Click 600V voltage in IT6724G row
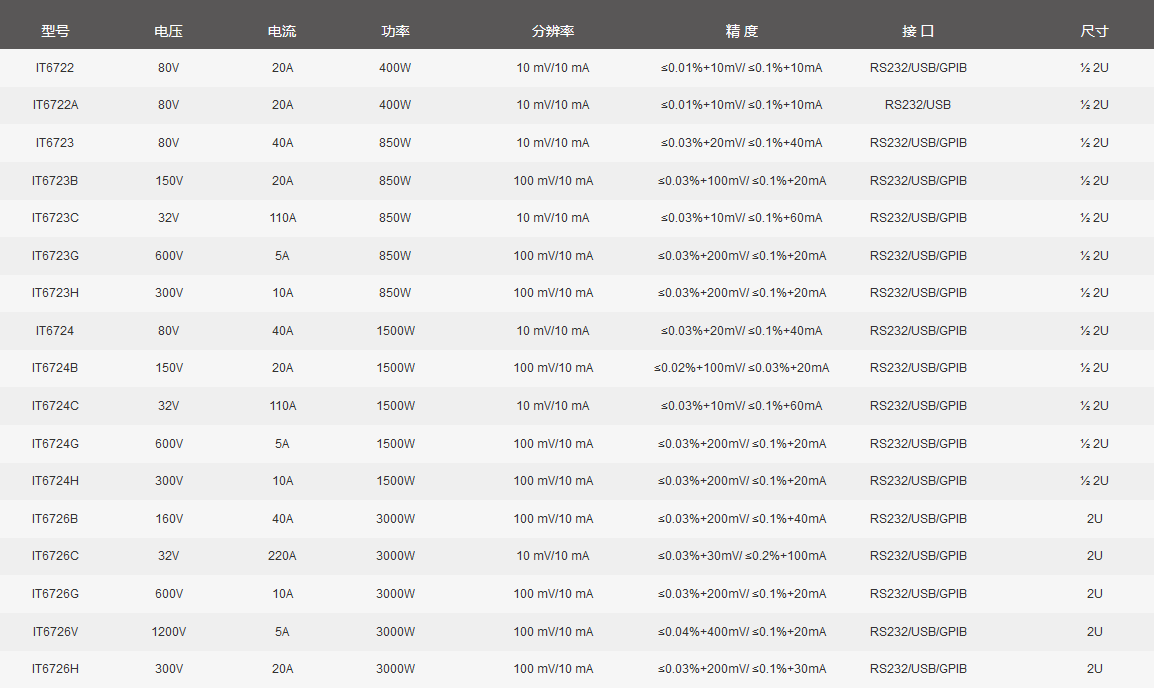The height and width of the screenshot is (688, 1154). pyautogui.click(x=169, y=444)
